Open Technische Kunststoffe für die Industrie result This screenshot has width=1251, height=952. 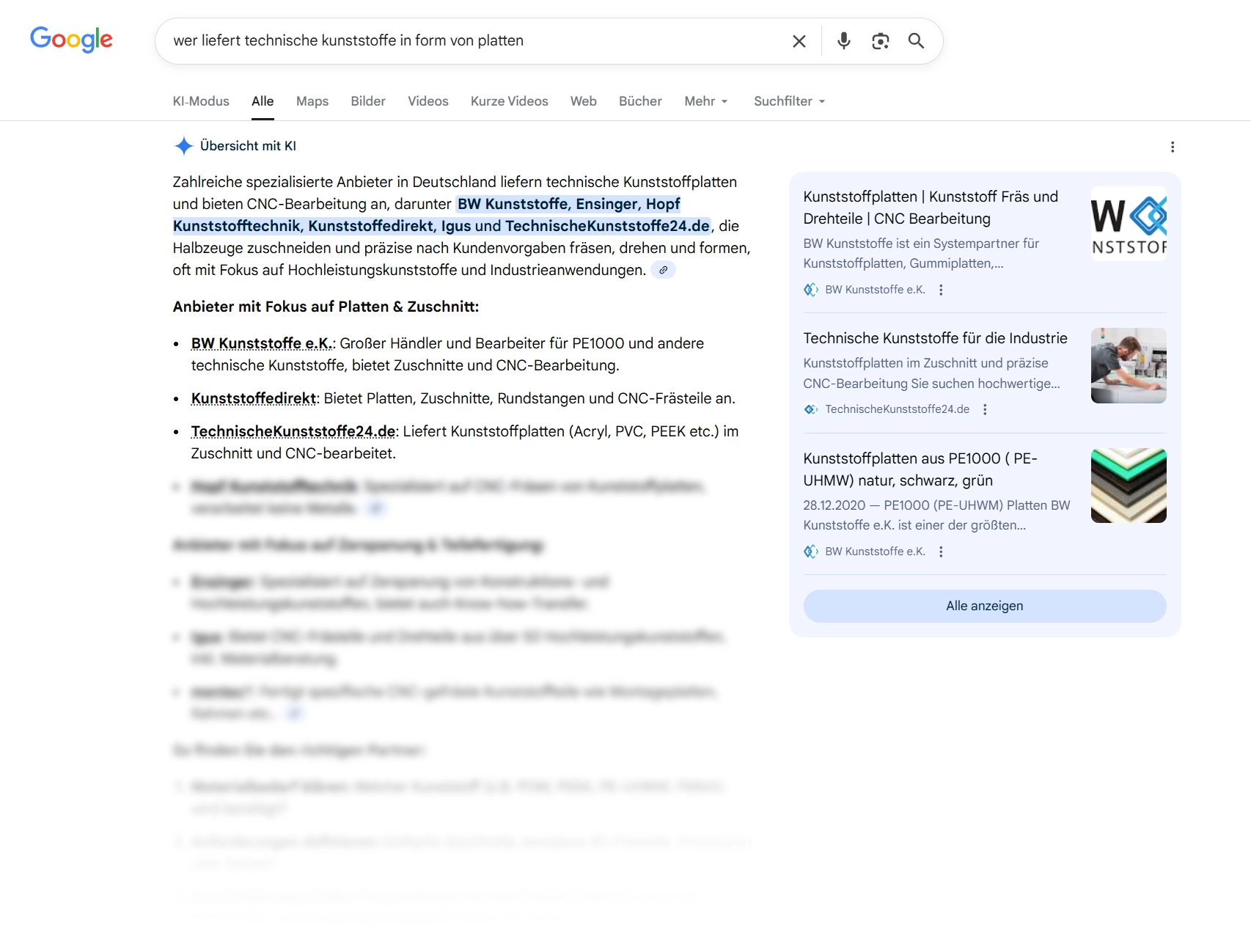(x=935, y=338)
